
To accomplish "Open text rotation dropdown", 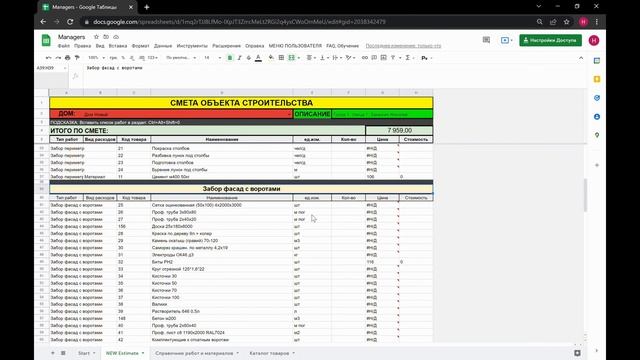I will [350, 58].
